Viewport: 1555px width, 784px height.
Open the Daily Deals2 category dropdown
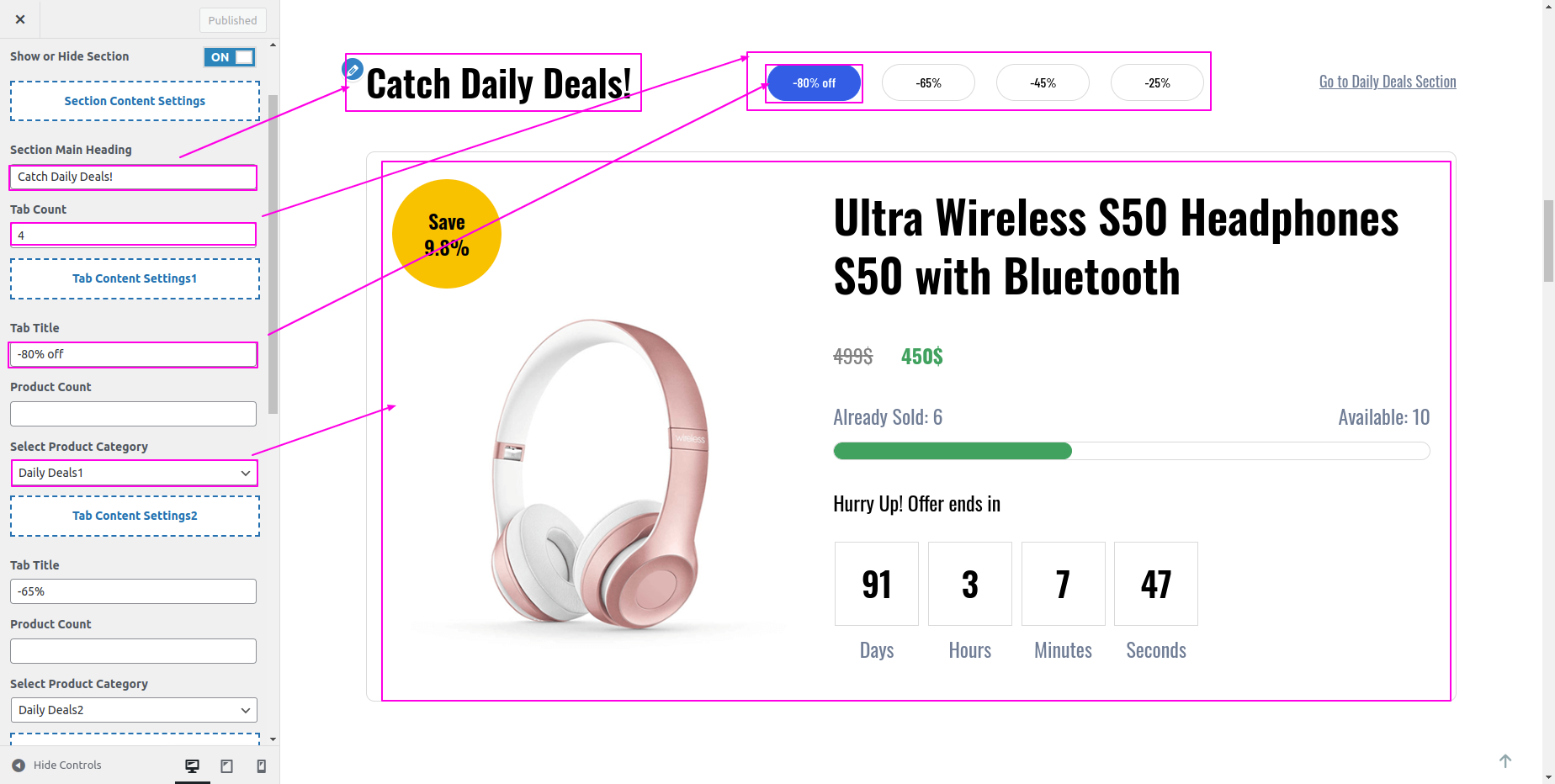(x=134, y=710)
